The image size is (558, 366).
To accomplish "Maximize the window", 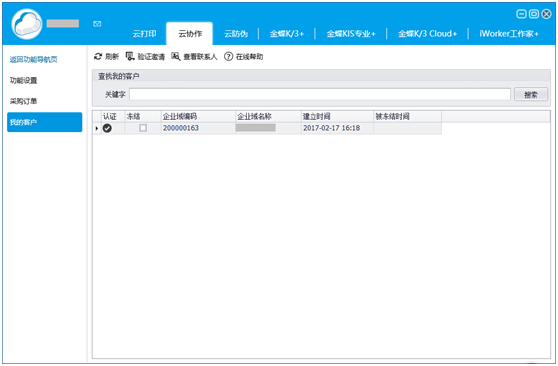I will coord(533,14).
